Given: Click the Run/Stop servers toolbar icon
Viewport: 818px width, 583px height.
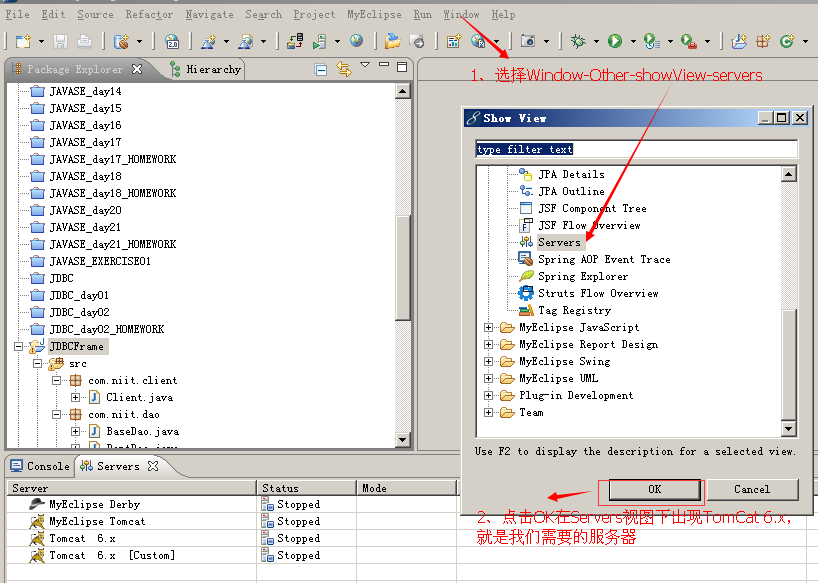Looking at the screenshot, I should pos(319,41).
